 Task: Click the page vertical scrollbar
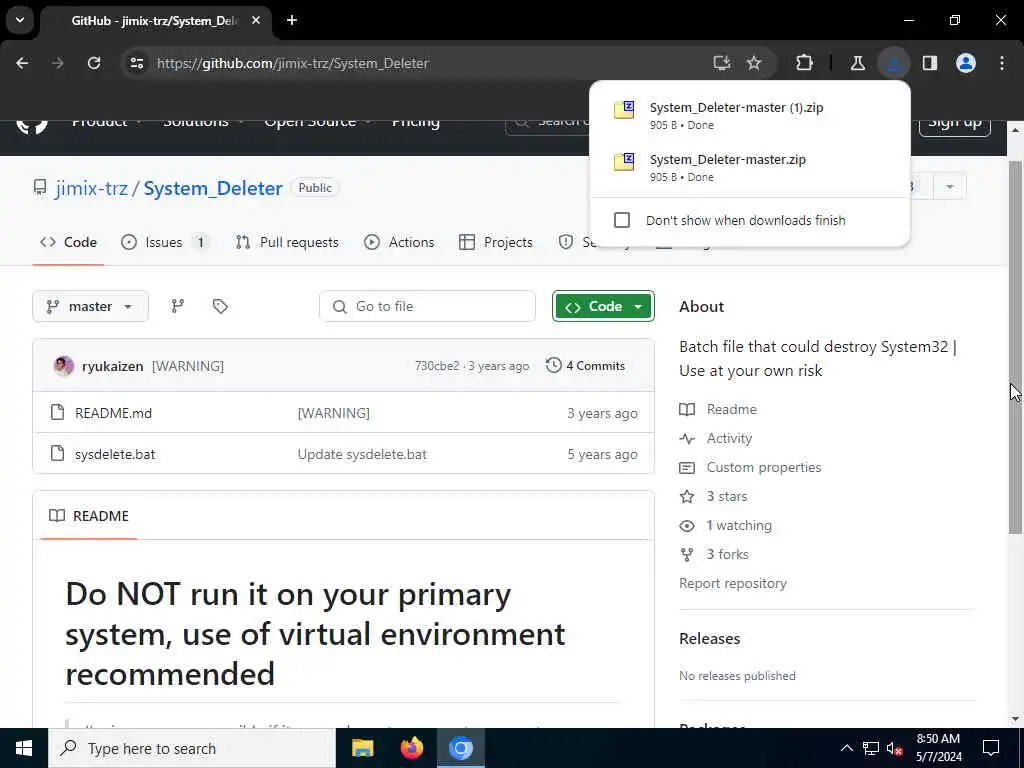[x=1016, y=346]
